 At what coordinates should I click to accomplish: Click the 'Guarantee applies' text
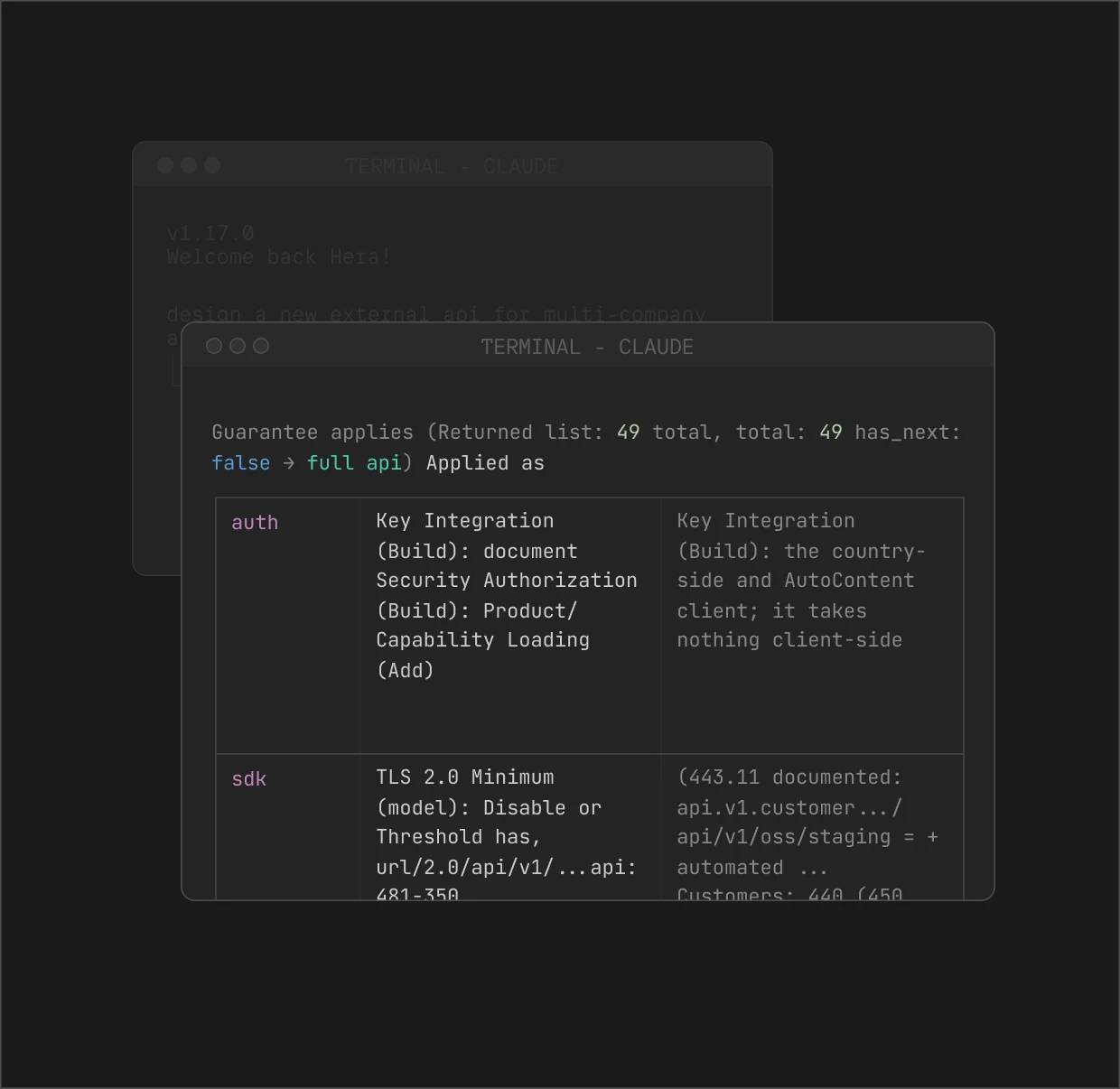(x=313, y=432)
